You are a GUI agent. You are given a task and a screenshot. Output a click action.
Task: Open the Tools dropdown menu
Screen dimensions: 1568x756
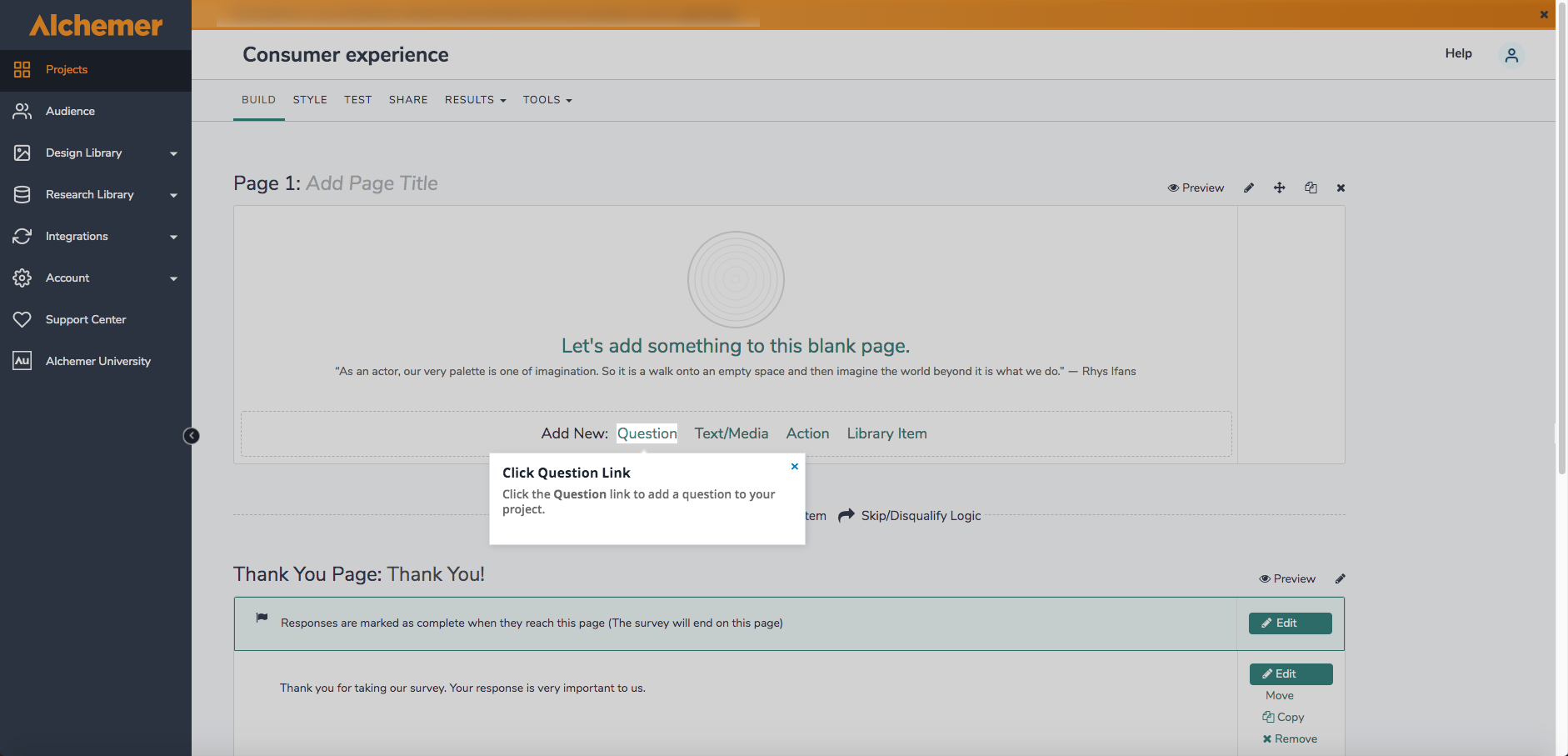pos(547,100)
